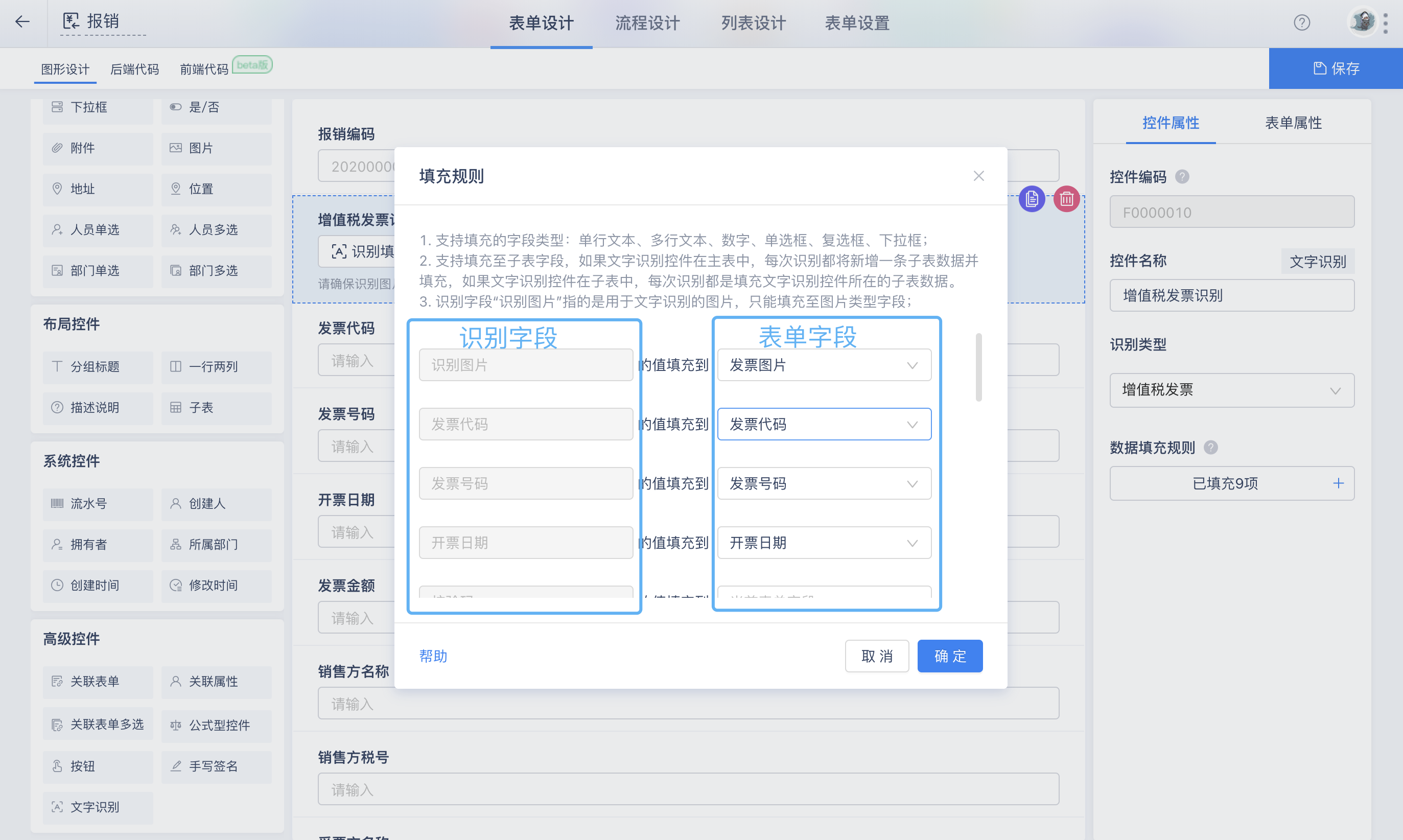The width and height of the screenshot is (1403, 840).
Task: Select the 描述说明 control
Action: [x=98, y=408]
